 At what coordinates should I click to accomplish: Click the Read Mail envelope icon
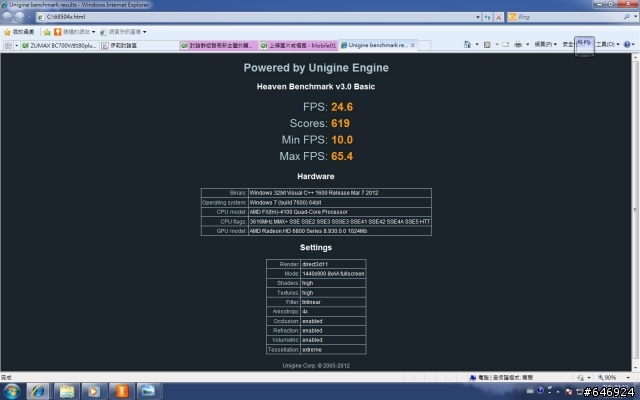pyautogui.click(x=506, y=44)
